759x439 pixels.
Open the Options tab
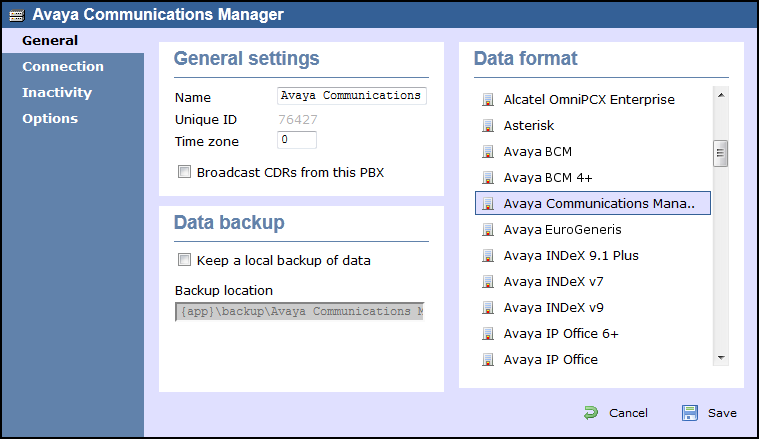coord(50,119)
